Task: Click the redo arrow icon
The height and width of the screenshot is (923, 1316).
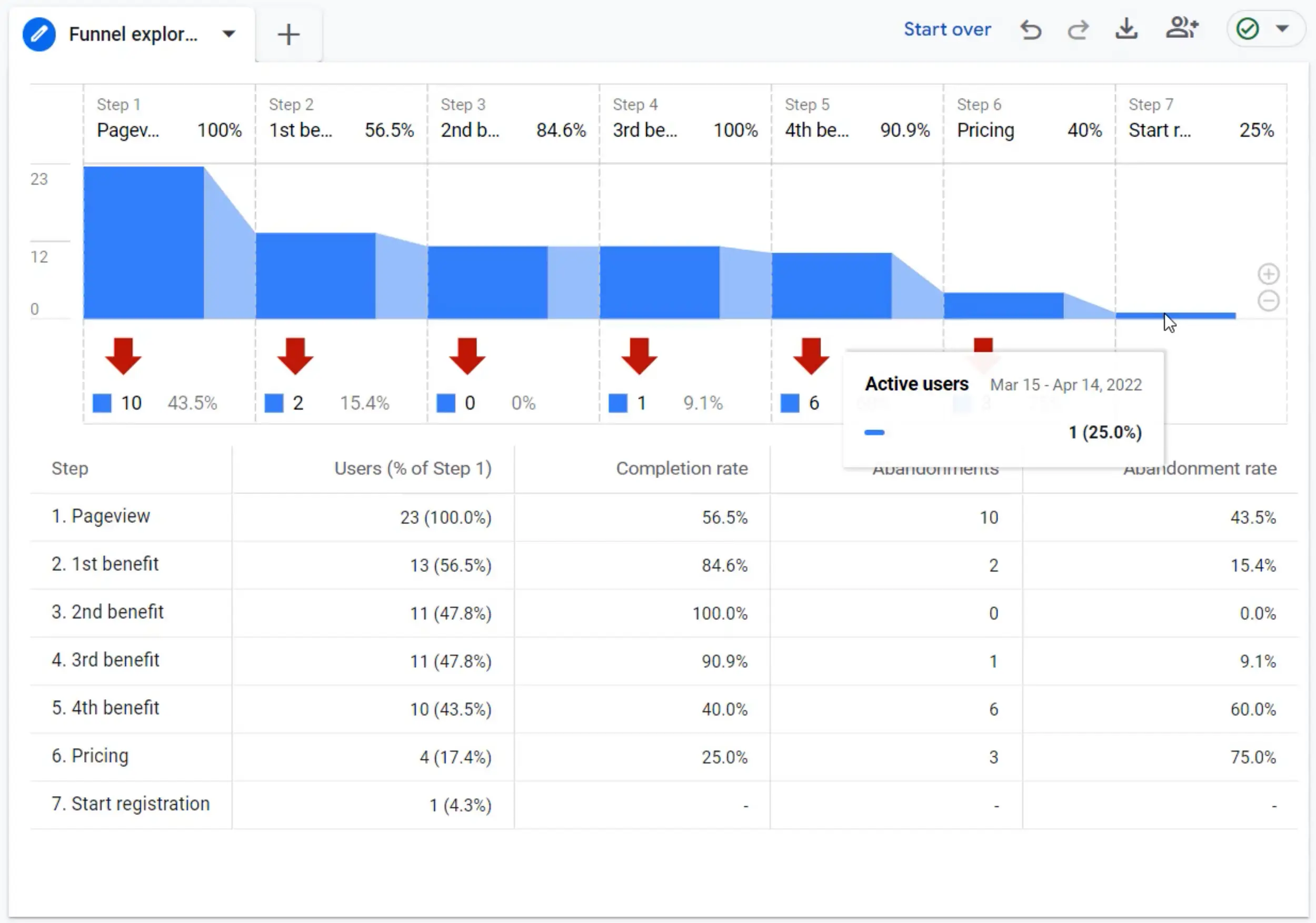Action: (x=1078, y=29)
